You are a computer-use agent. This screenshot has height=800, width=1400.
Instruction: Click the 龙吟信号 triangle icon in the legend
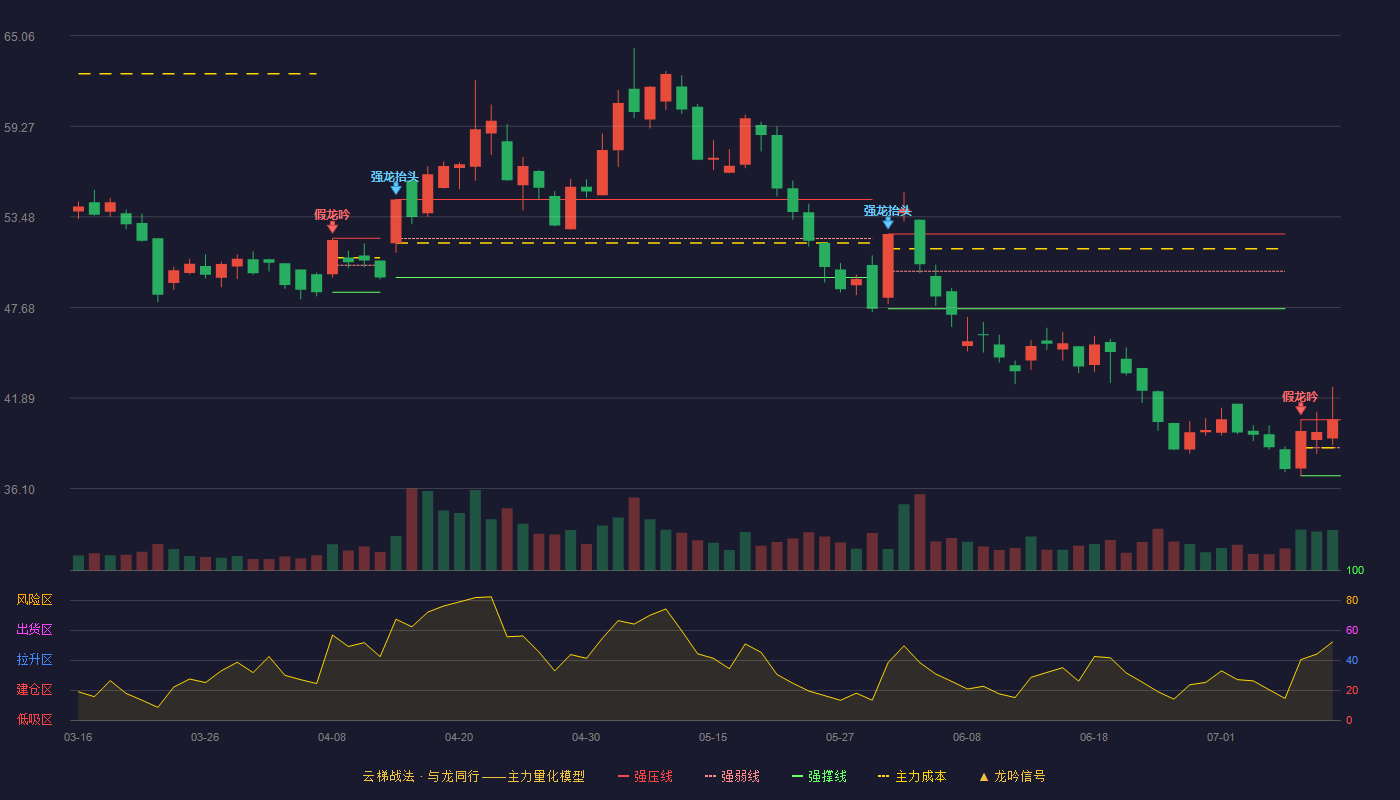[x=984, y=776]
